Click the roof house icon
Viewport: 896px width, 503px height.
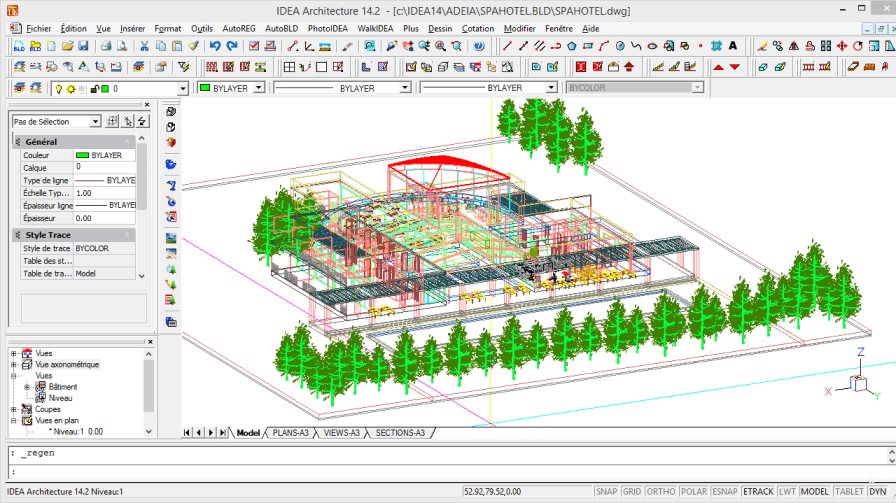629,67
